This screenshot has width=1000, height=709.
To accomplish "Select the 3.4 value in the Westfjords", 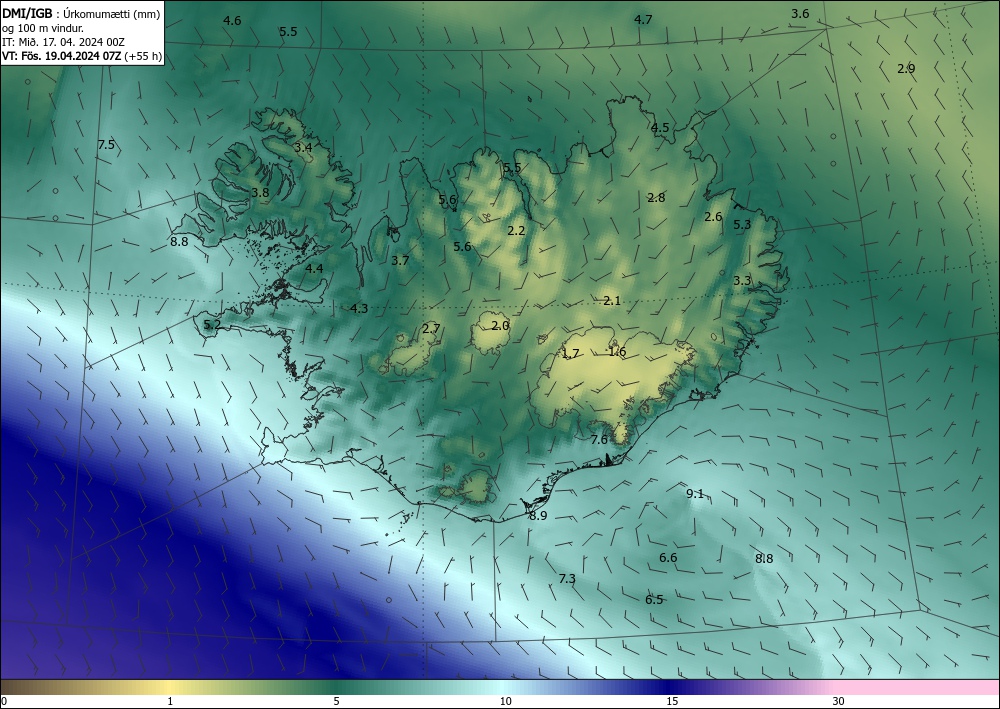I will tap(303, 147).
